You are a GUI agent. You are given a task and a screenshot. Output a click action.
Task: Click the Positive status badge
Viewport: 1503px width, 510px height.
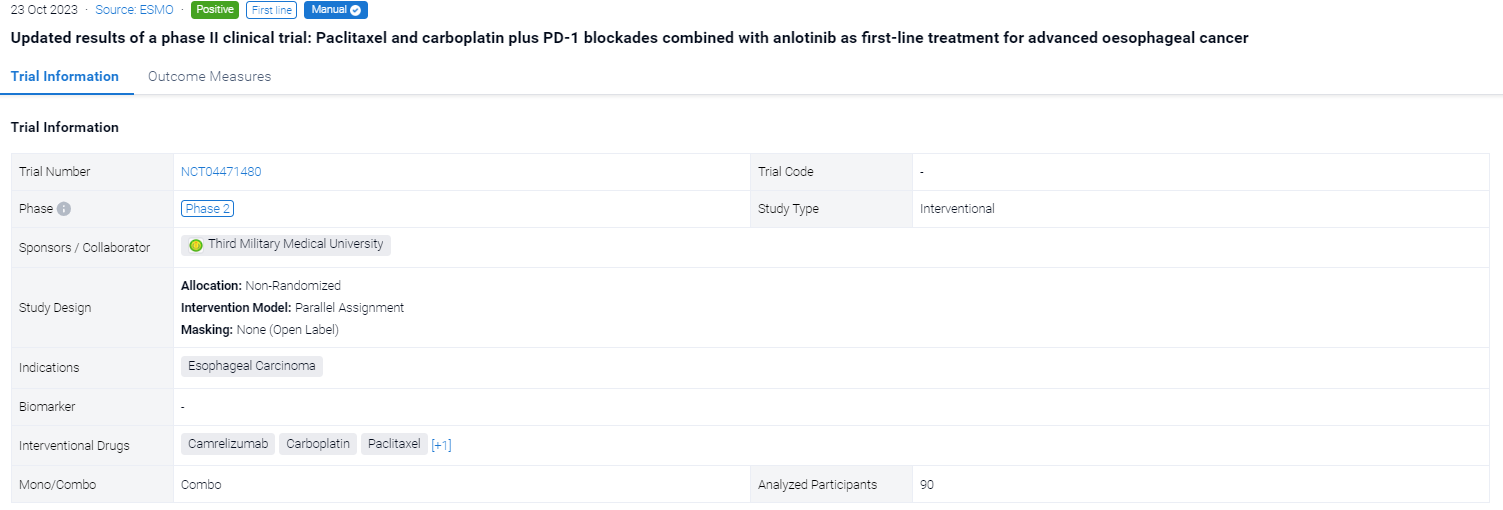(x=215, y=10)
